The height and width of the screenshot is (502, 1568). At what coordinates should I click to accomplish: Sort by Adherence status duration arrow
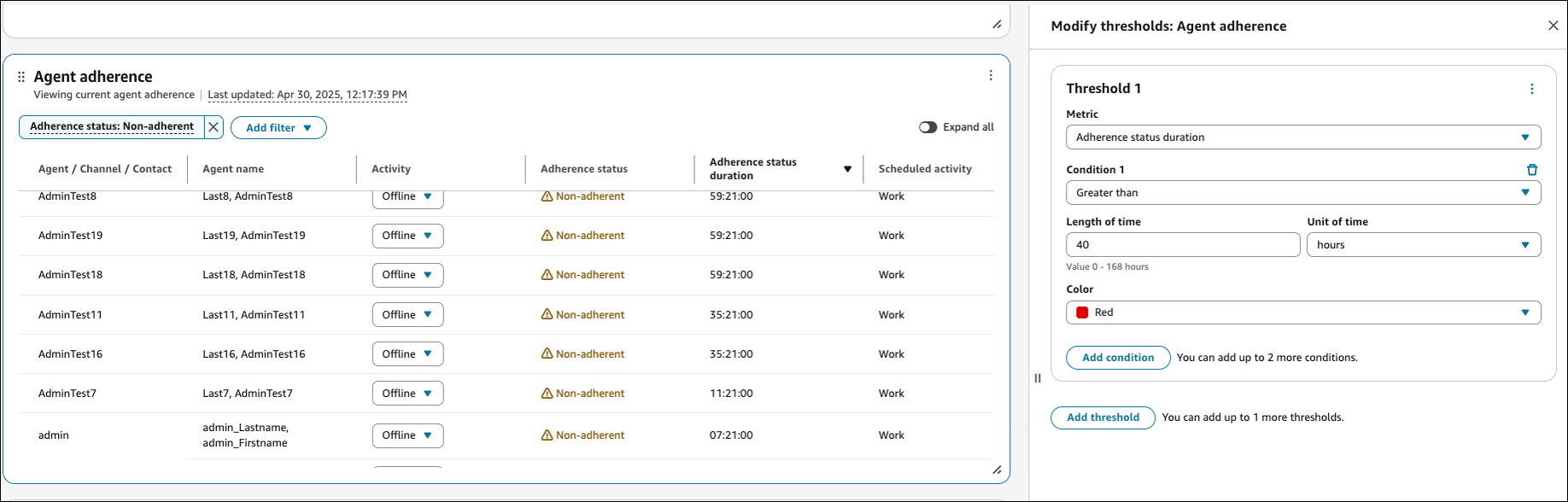click(847, 169)
